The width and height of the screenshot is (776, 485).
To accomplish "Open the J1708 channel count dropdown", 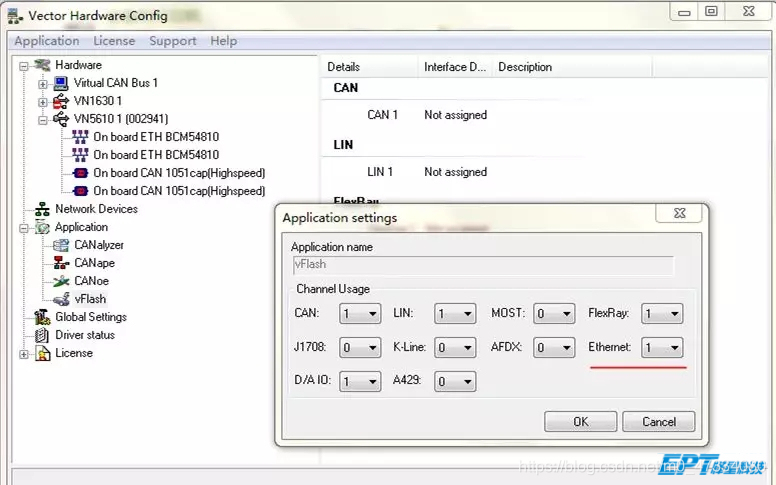I will click(x=360, y=348).
